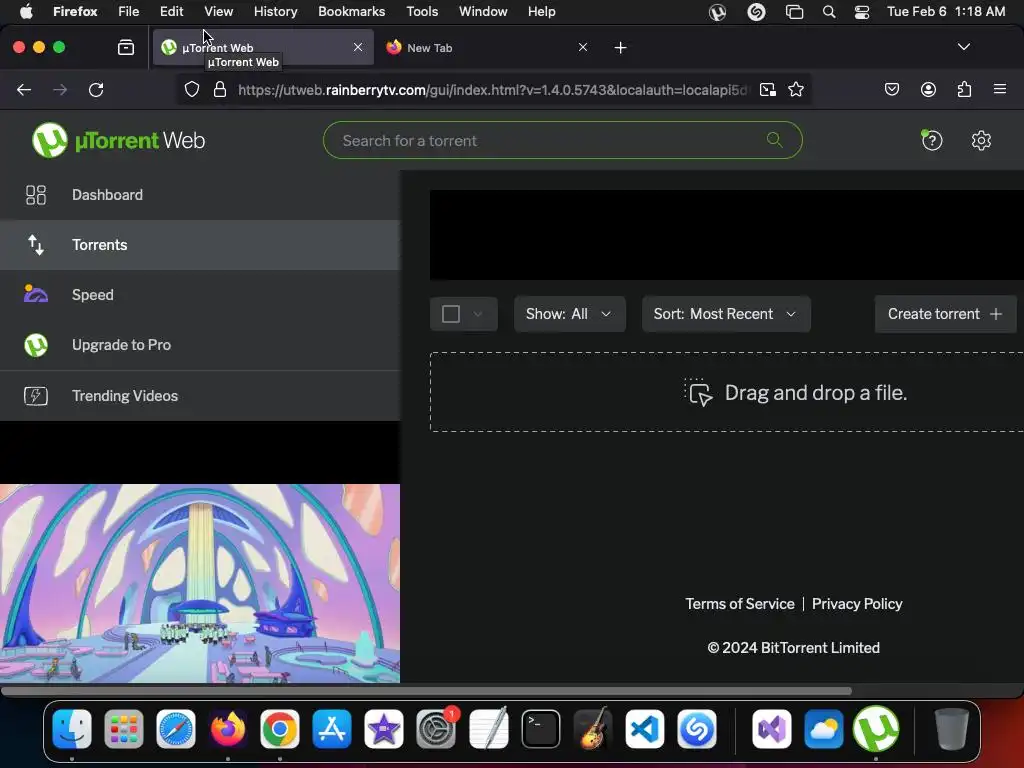Click the Drag and drop a file area
Viewport: 1024px width, 768px height.
coord(727,392)
